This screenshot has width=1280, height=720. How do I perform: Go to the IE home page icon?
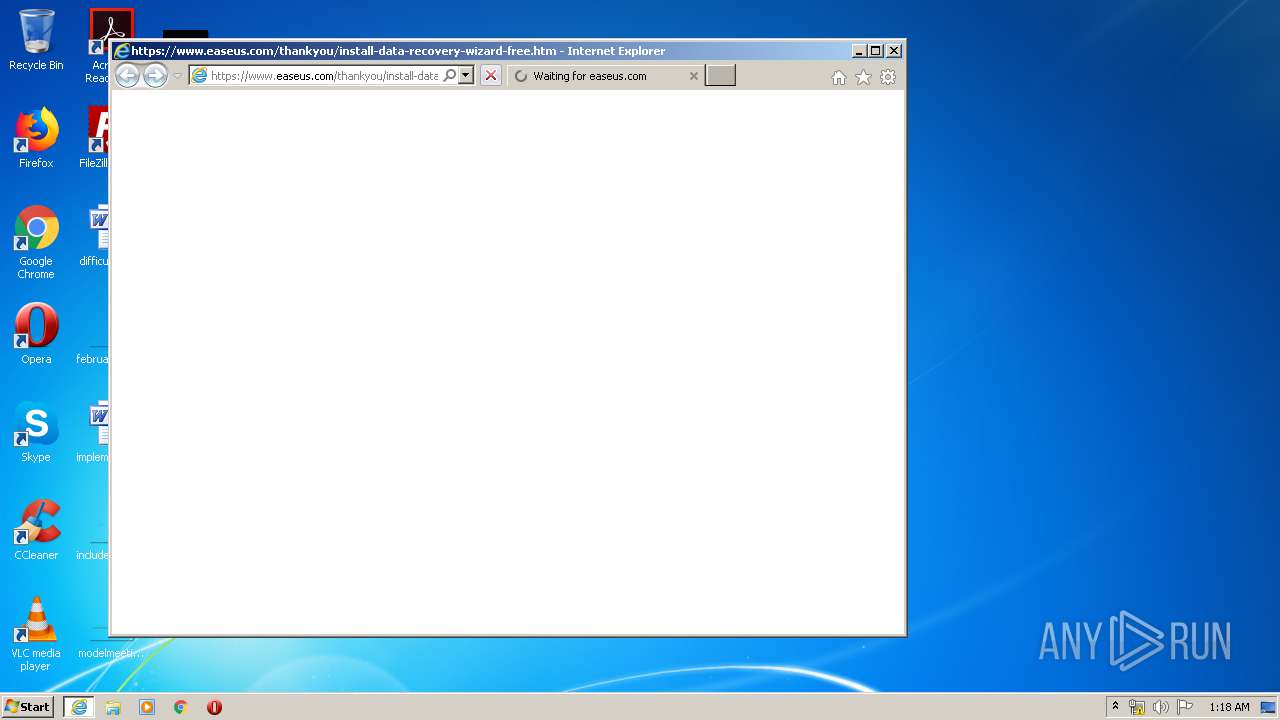[839, 77]
